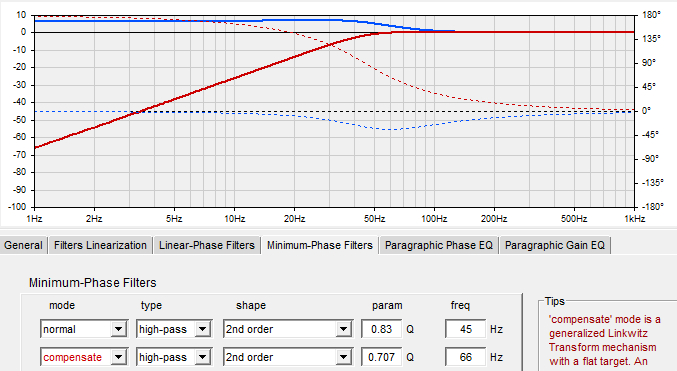This screenshot has height=371, width=677.
Task: Click the 180° label on the phase axis
Action: tap(651, 15)
